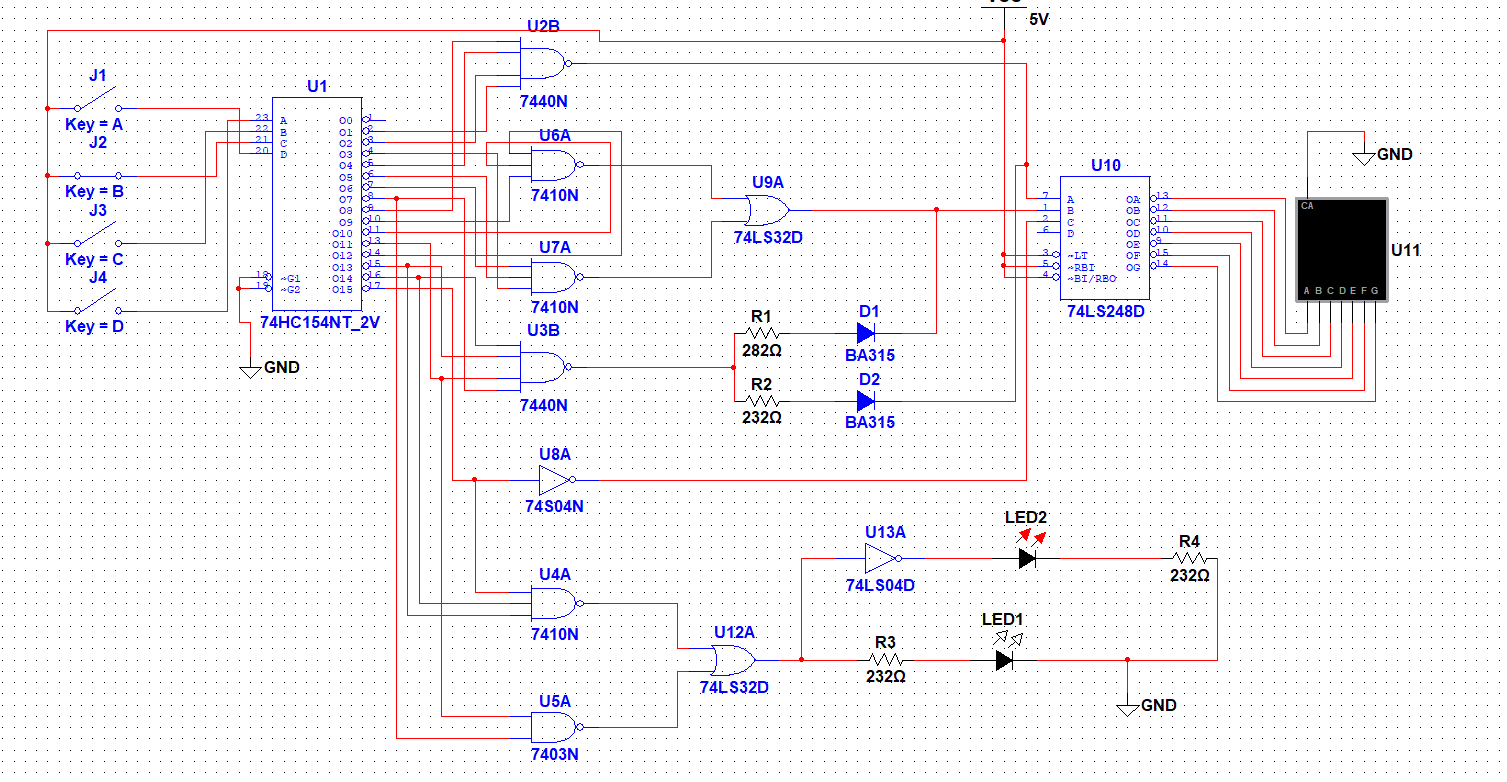1507x782 pixels.
Task: Select the U1 74HC154NT decoder chip
Action: [317, 203]
